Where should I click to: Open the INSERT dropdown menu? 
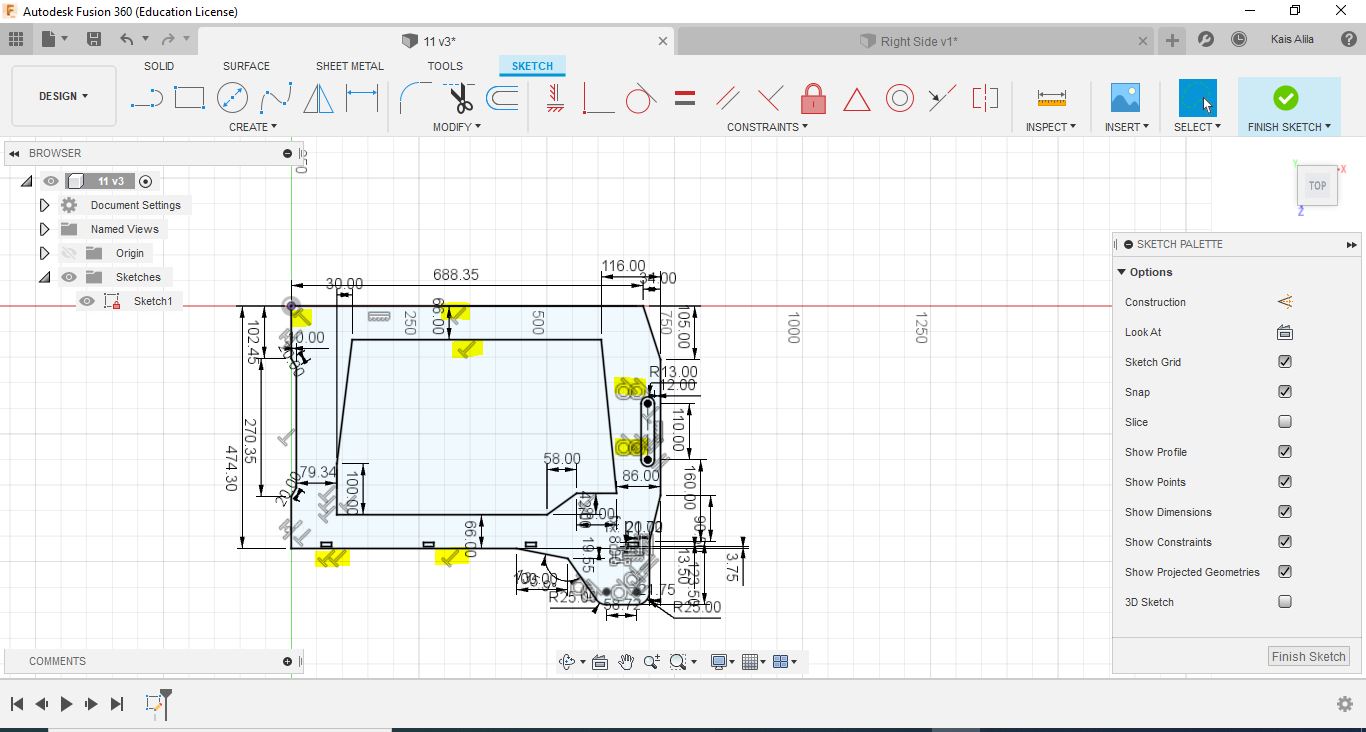click(1127, 127)
